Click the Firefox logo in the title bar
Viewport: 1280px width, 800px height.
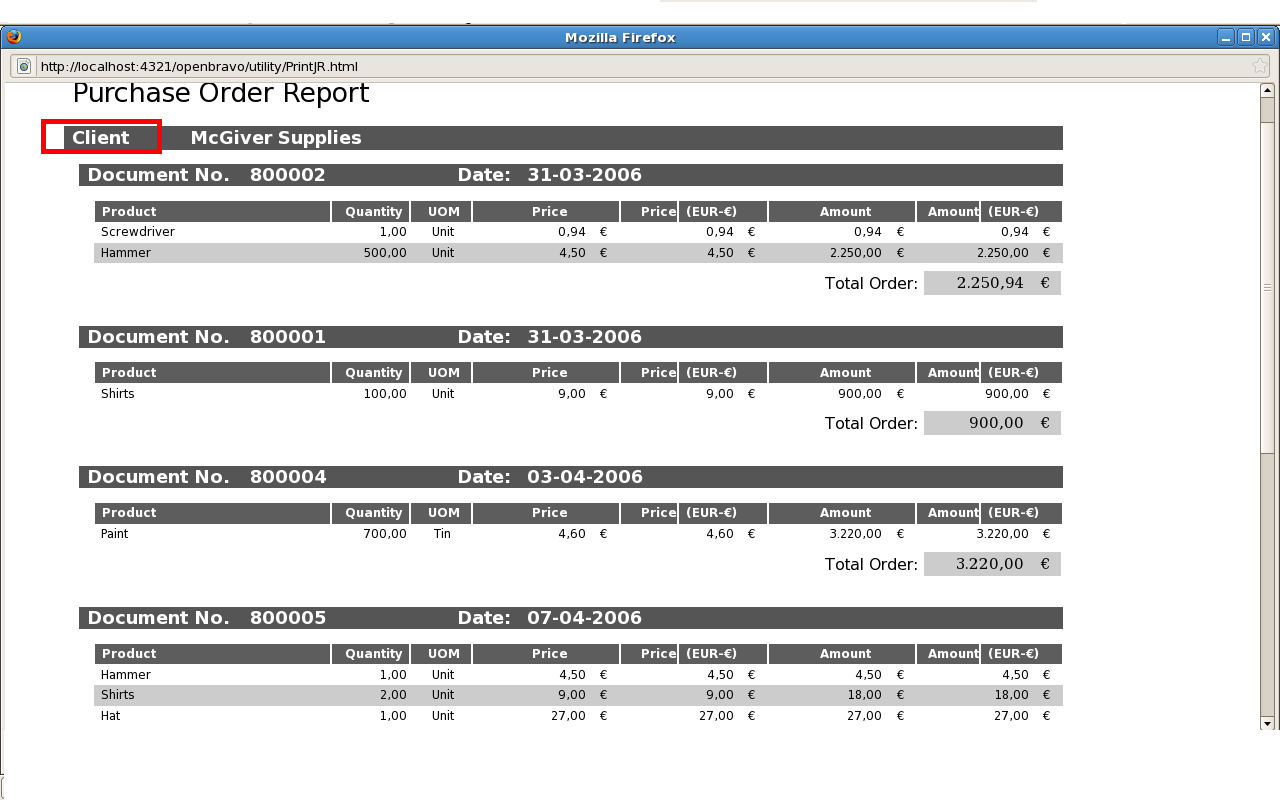(14, 37)
